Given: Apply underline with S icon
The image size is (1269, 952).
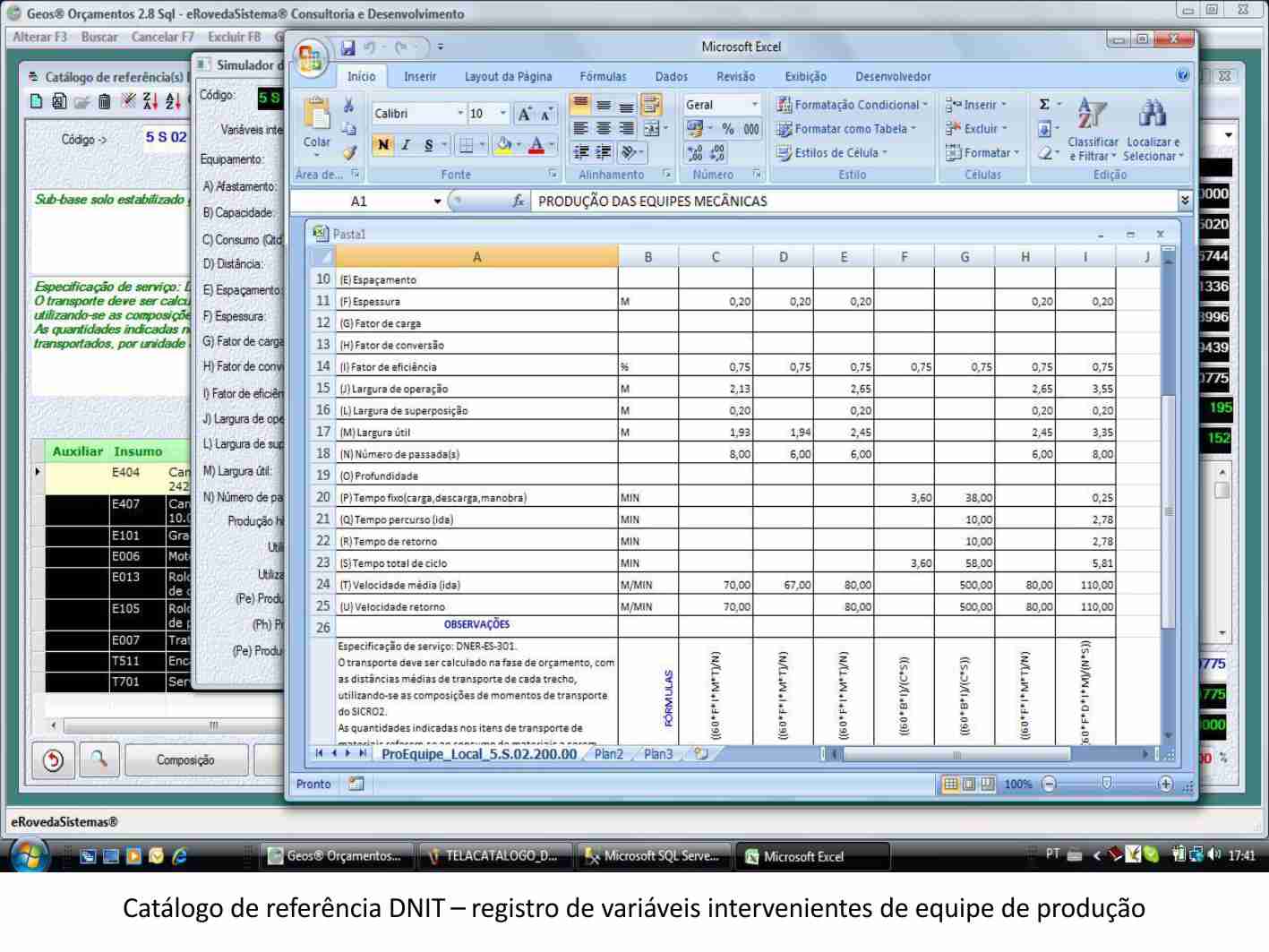Looking at the screenshot, I should pyautogui.click(x=429, y=145).
